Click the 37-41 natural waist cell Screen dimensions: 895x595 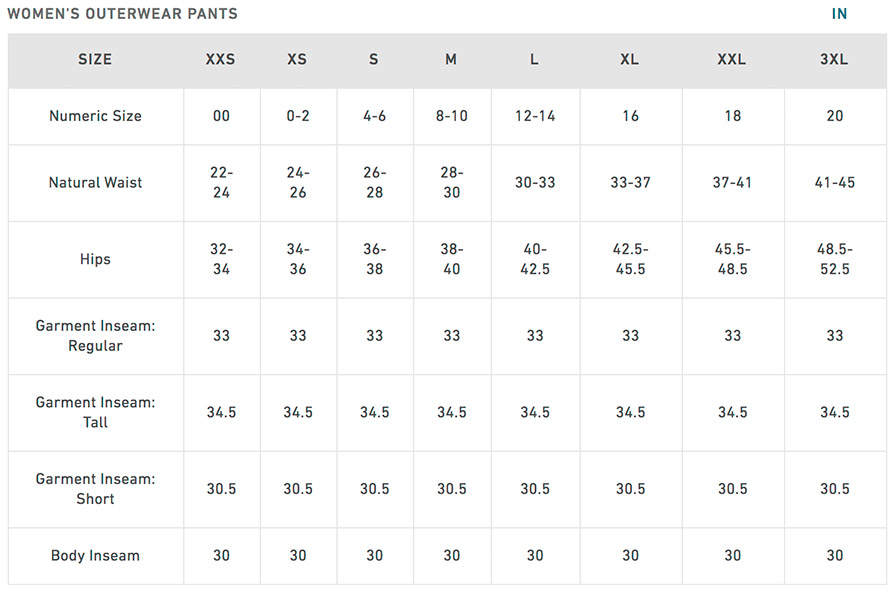(x=732, y=183)
